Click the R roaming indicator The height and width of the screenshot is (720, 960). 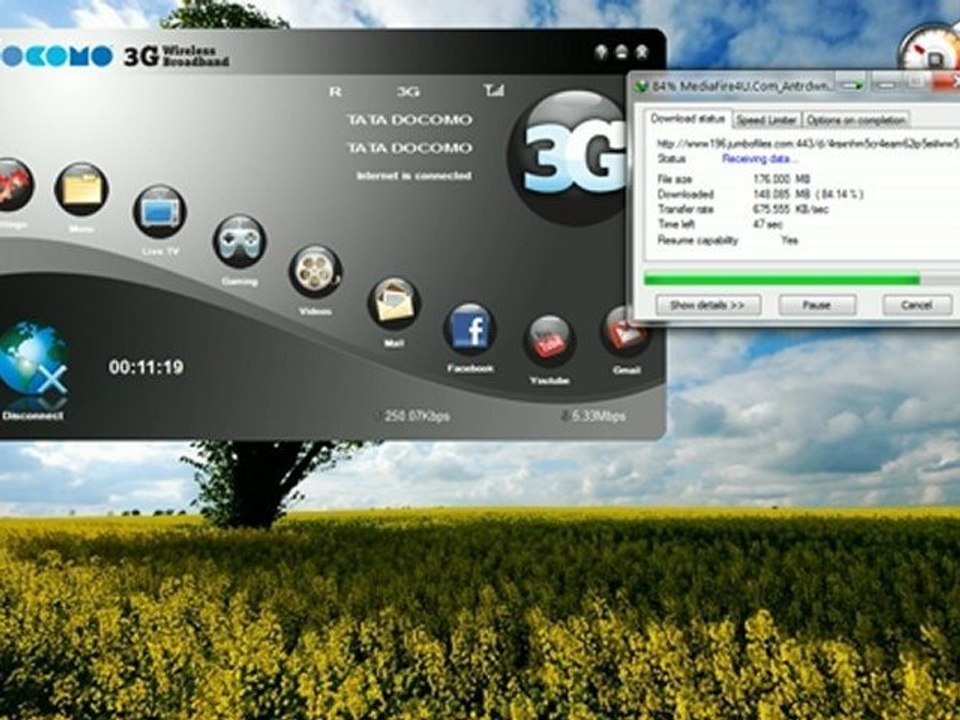point(335,91)
